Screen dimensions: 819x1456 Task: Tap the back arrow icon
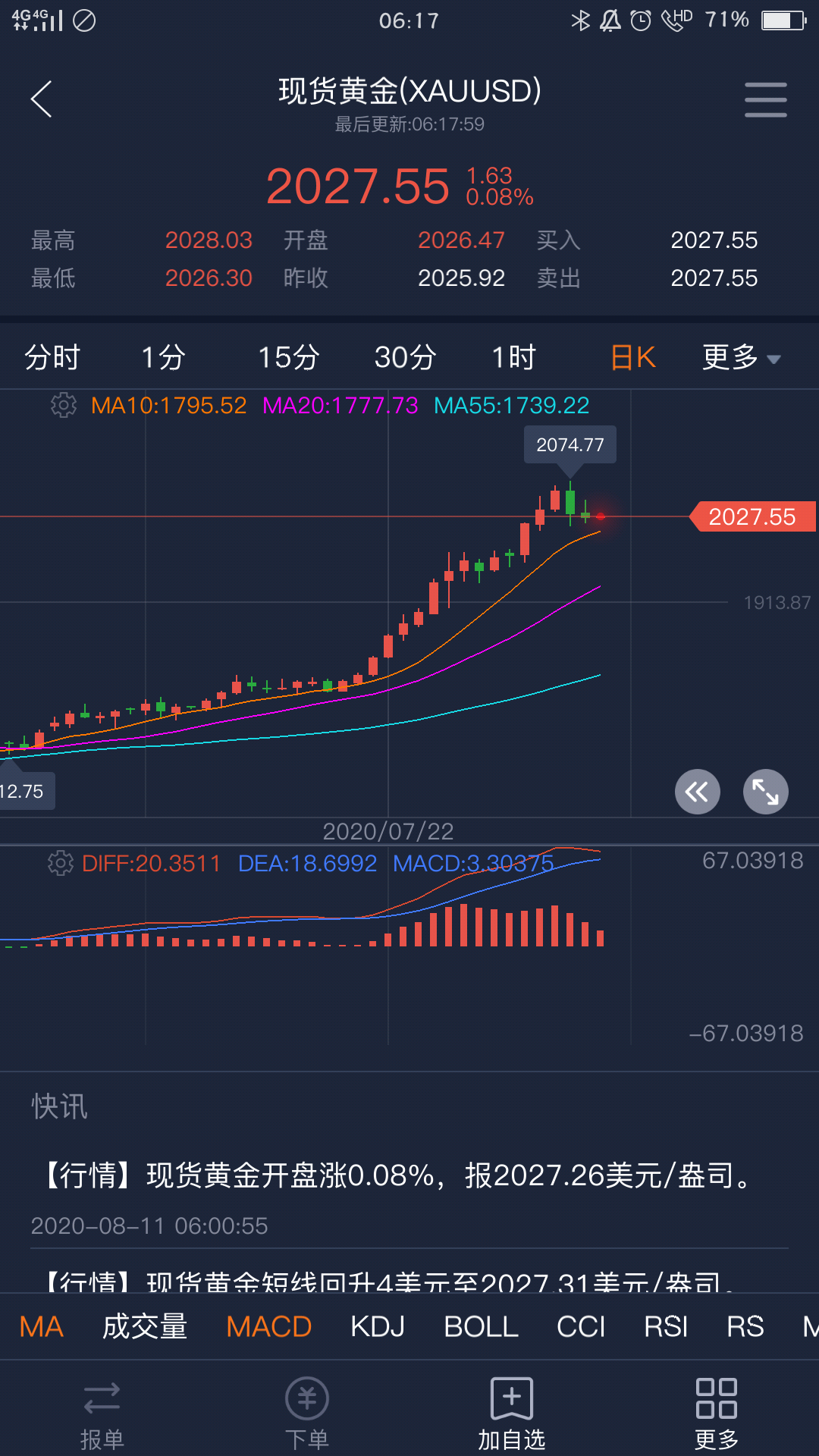pyautogui.click(x=42, y=99)
